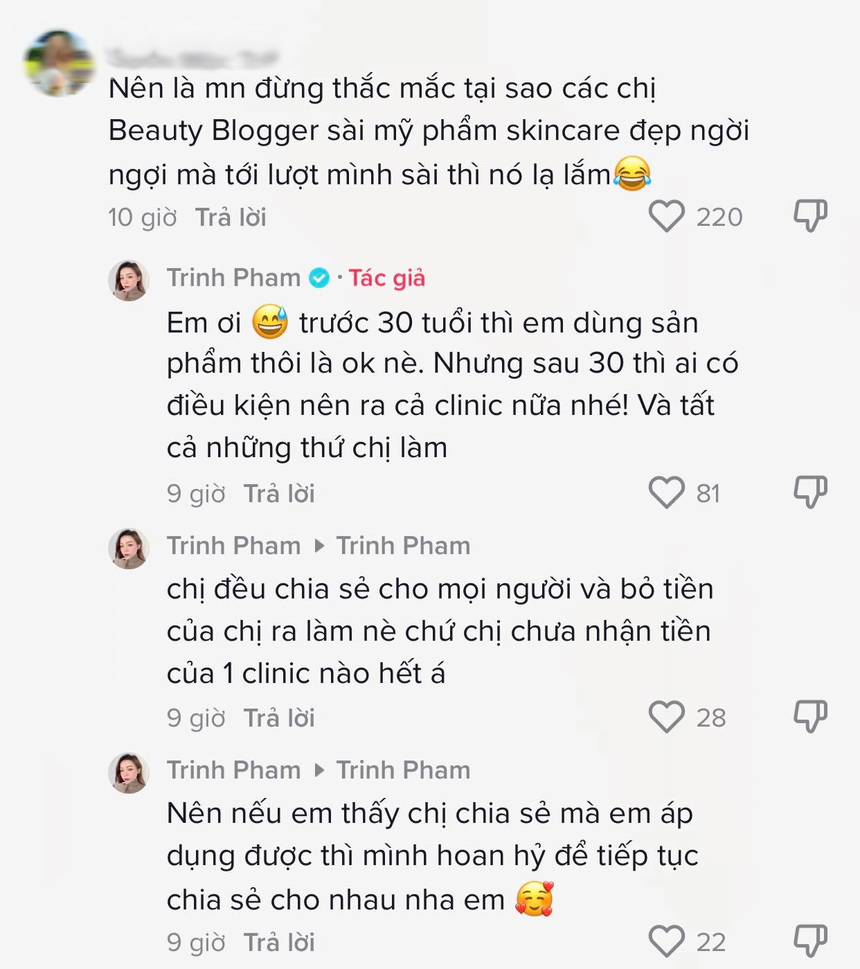
Task: Click 'Trả lời' under the top comment
Action: tap(232, 217)
